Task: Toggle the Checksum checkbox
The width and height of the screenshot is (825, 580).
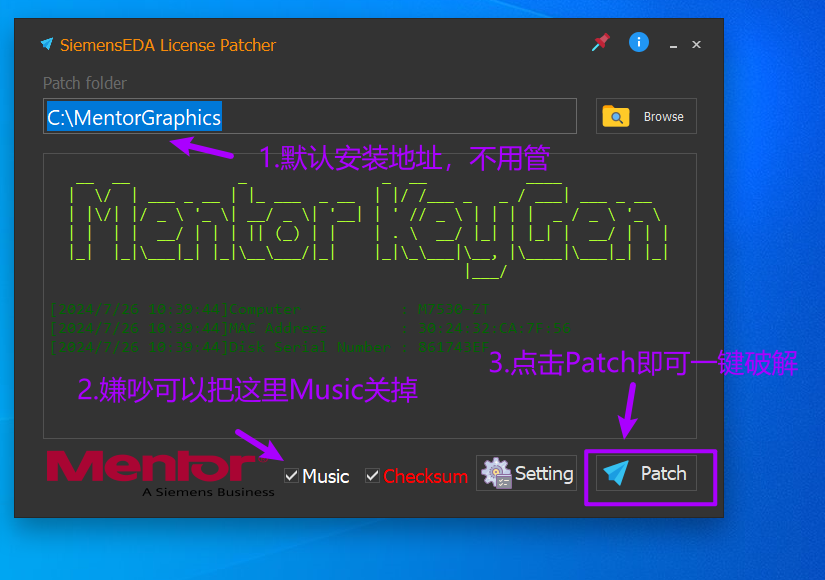Action: tap(373, 476)
